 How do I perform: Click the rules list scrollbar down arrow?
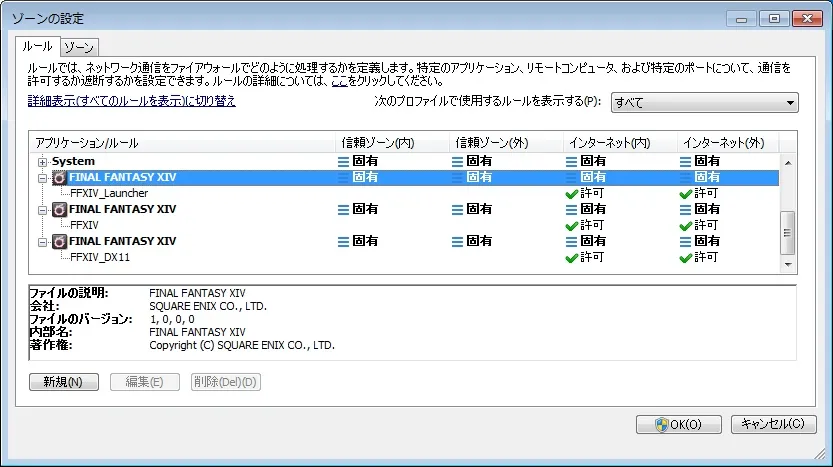click(x=788, y=265)
